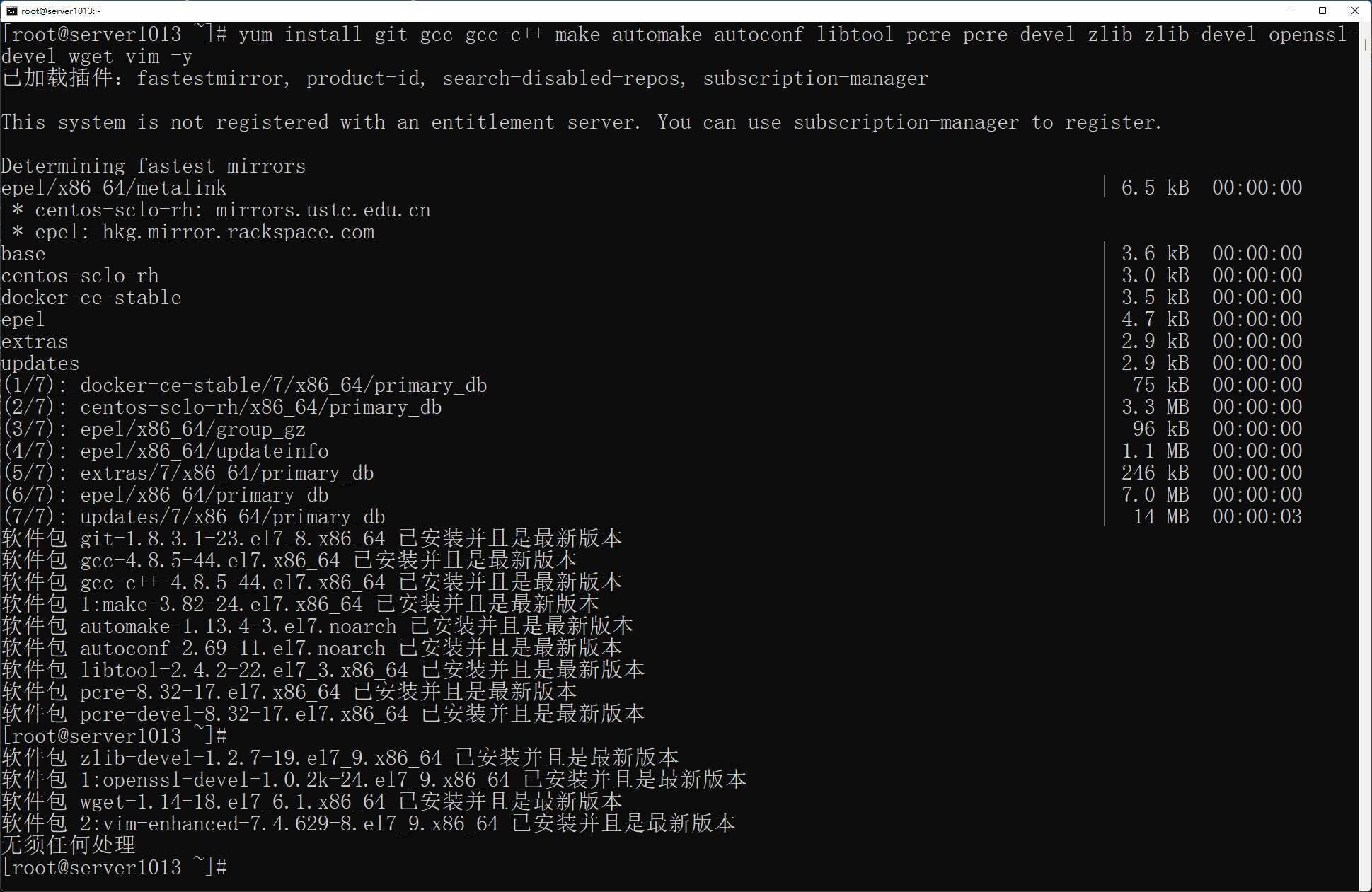Click the last '[root@server1013 ~]#' prompt

pyautogui.click(x=114, y=868)
